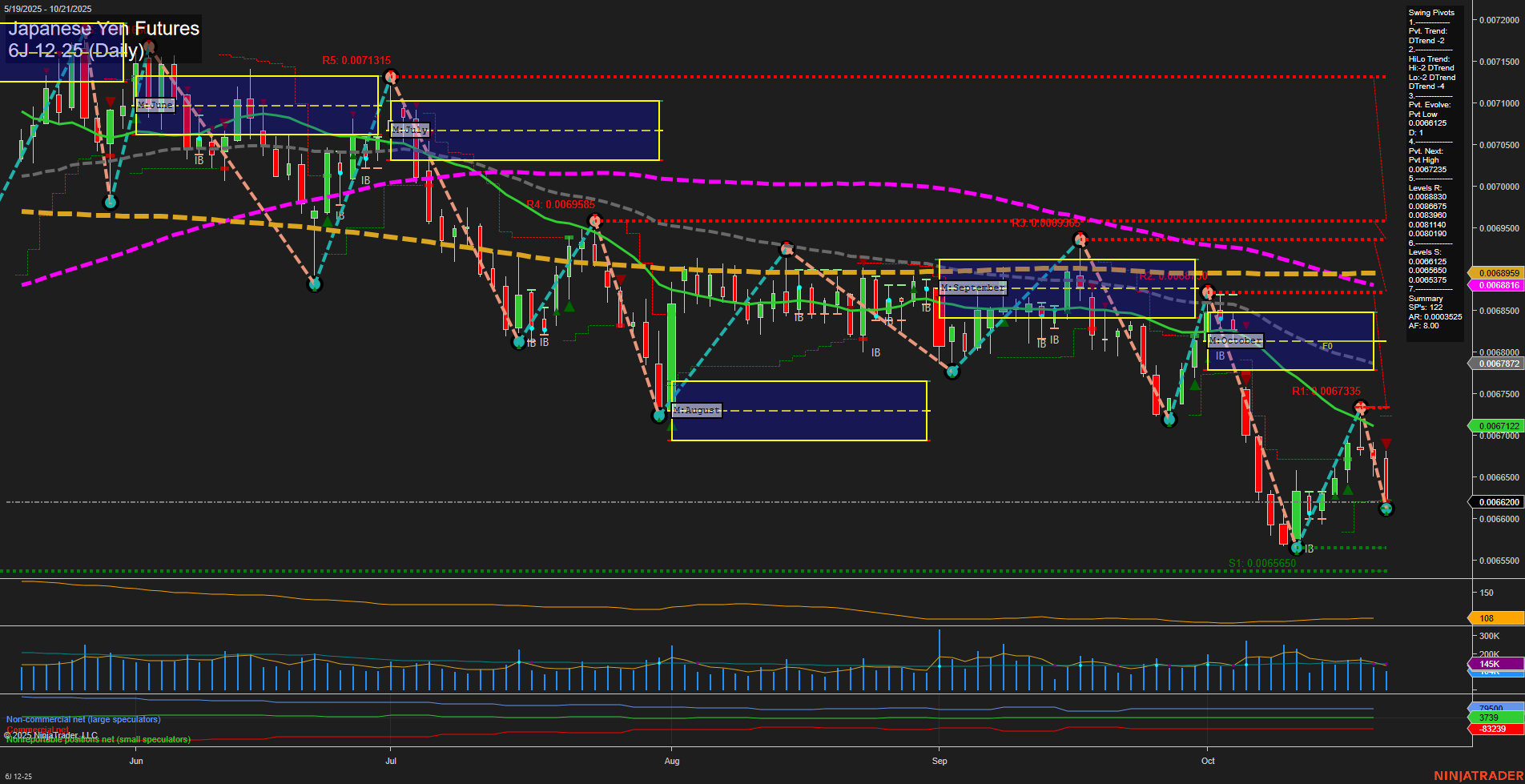Click the orange 108 marker on the indicator axis
The image size is (1525, 784).
[1488, 617]
